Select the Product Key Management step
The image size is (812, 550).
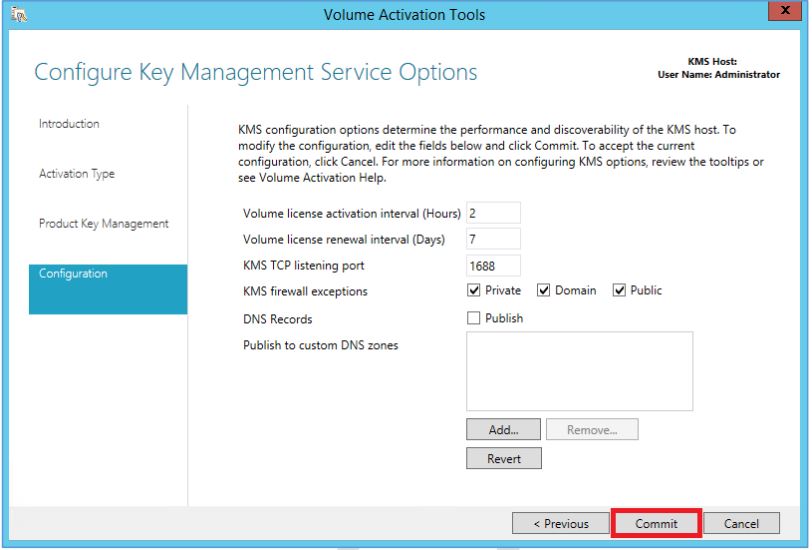104,224
